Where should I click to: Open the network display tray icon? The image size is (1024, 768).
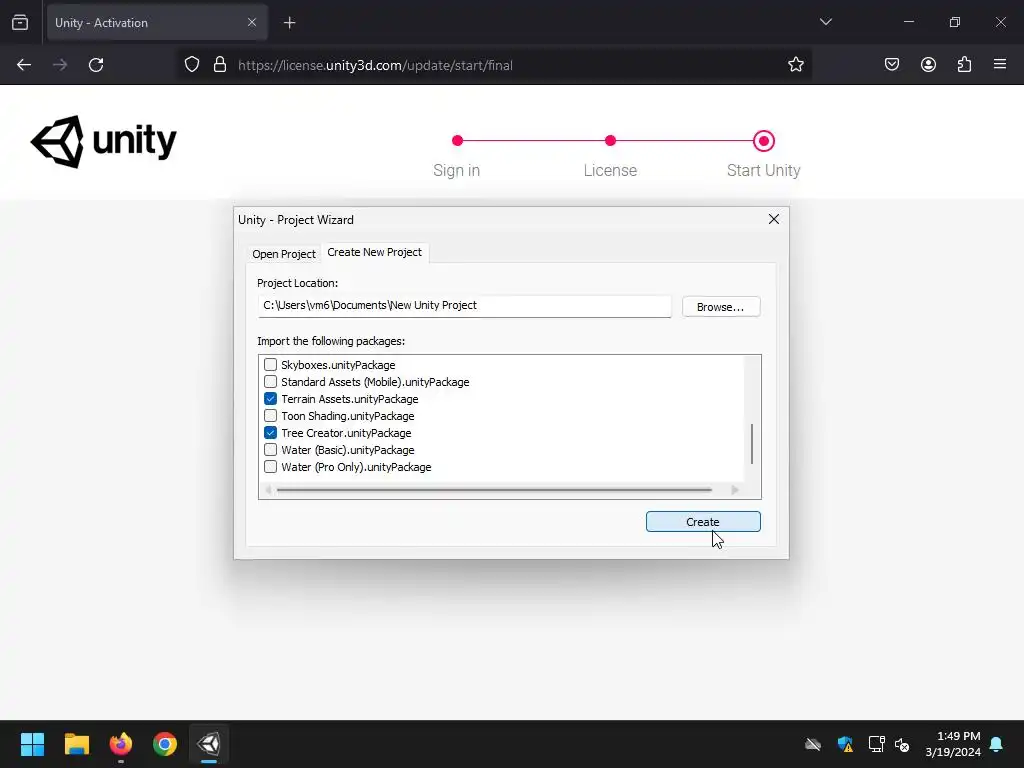pyautogui.click(x=876, y=744)
